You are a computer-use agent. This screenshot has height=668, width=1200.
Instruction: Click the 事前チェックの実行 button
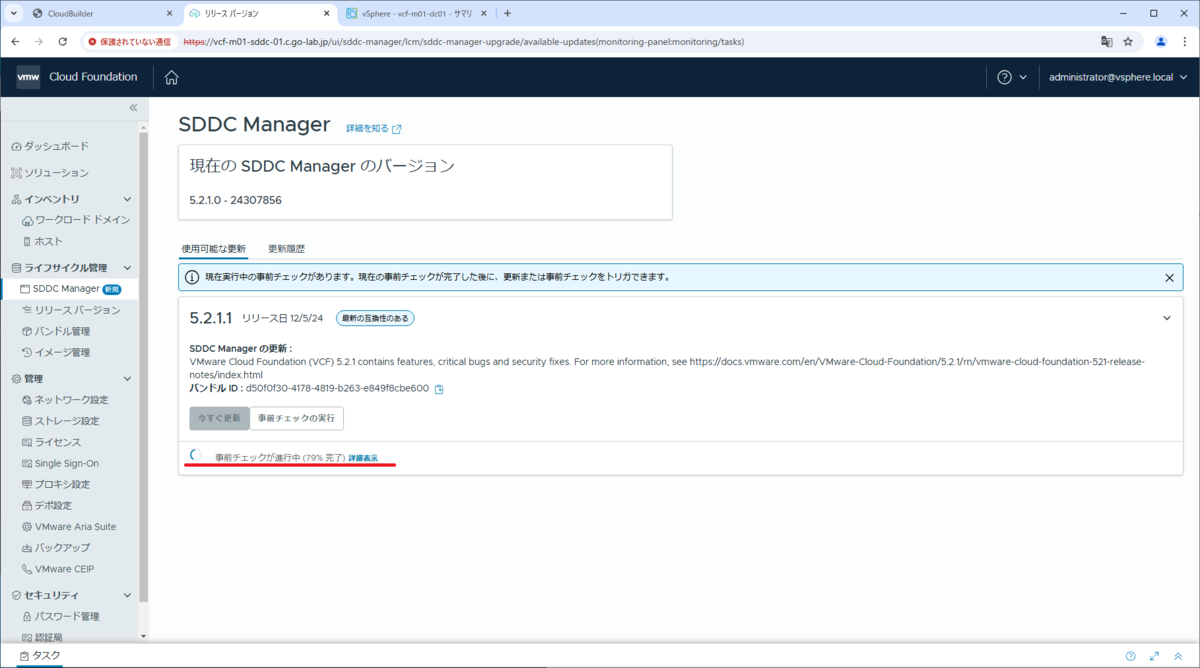pyautogui.click(x=297, y=418)
